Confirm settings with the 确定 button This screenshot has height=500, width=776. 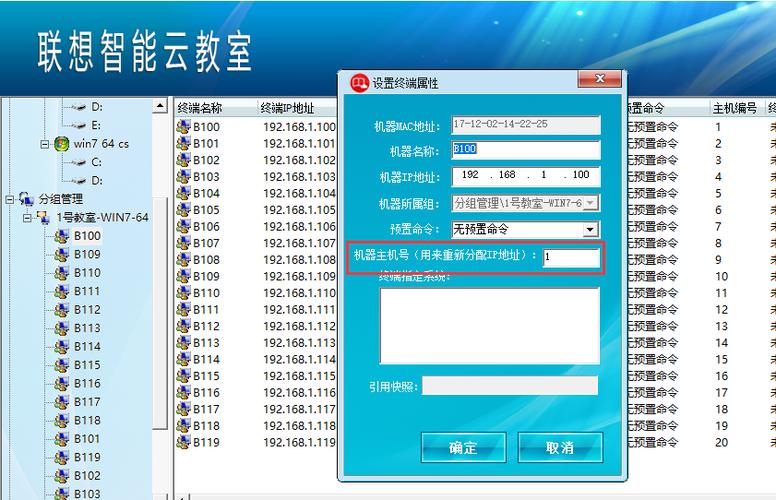[463, 448]
